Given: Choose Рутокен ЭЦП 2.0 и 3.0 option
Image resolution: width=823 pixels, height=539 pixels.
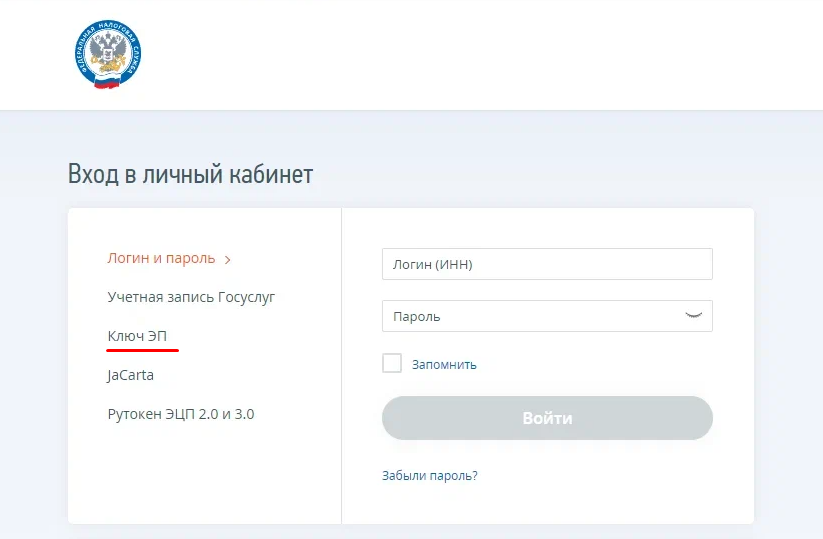Looking at the screenshot, I should (x=181, y=414).
